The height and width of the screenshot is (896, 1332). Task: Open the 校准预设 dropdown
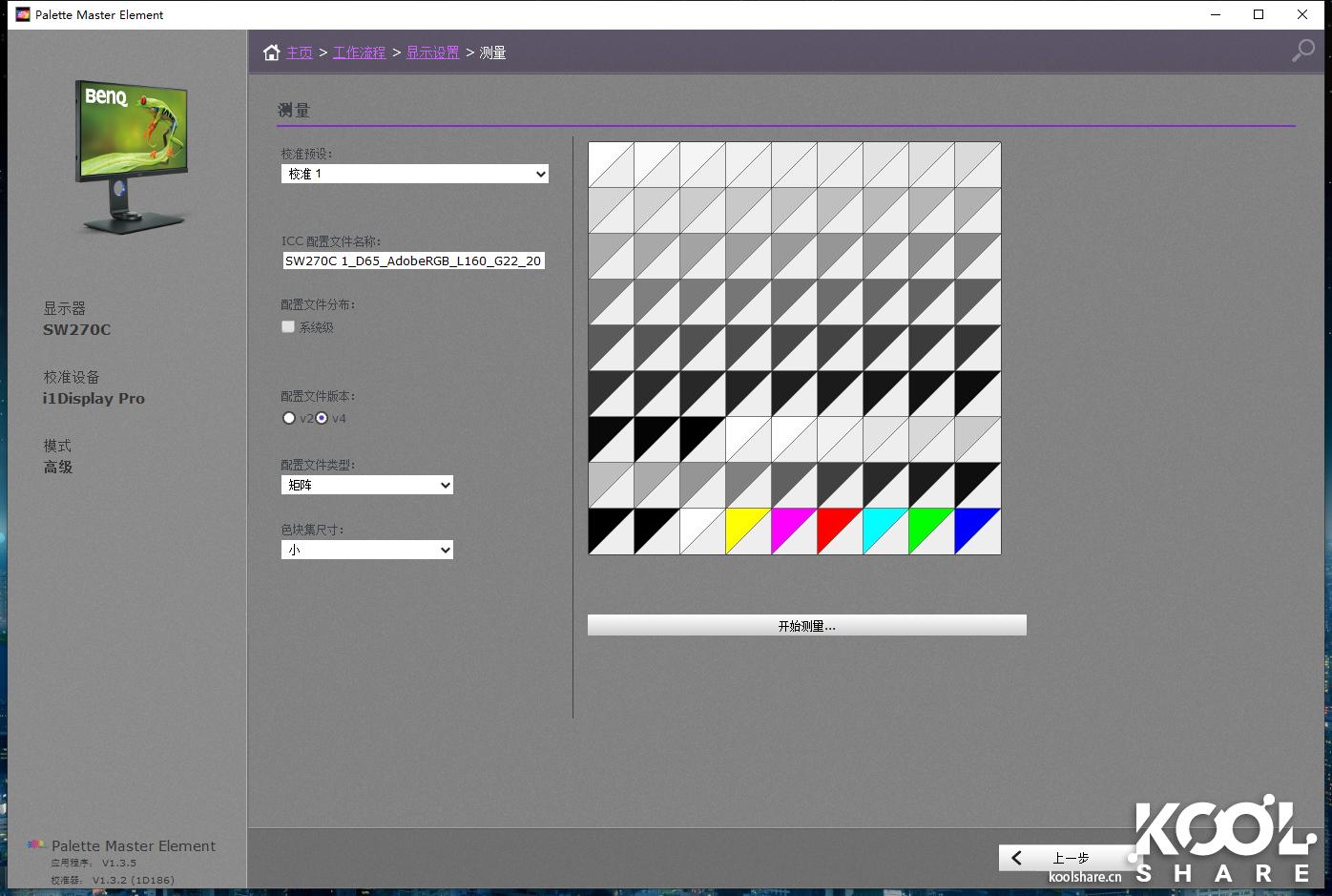(x=415, y=174)
